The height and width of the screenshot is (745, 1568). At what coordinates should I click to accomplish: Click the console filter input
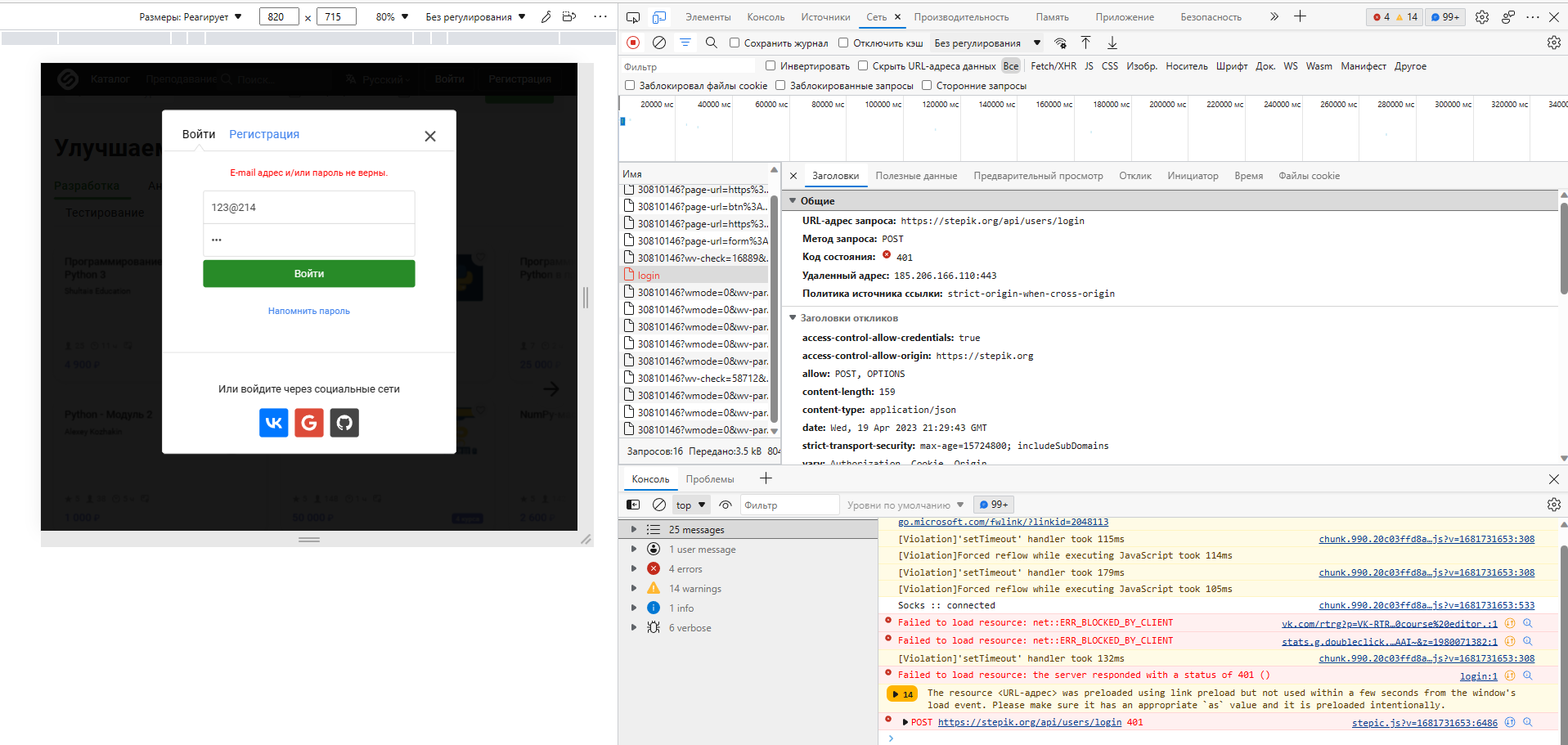pos(789,505)
